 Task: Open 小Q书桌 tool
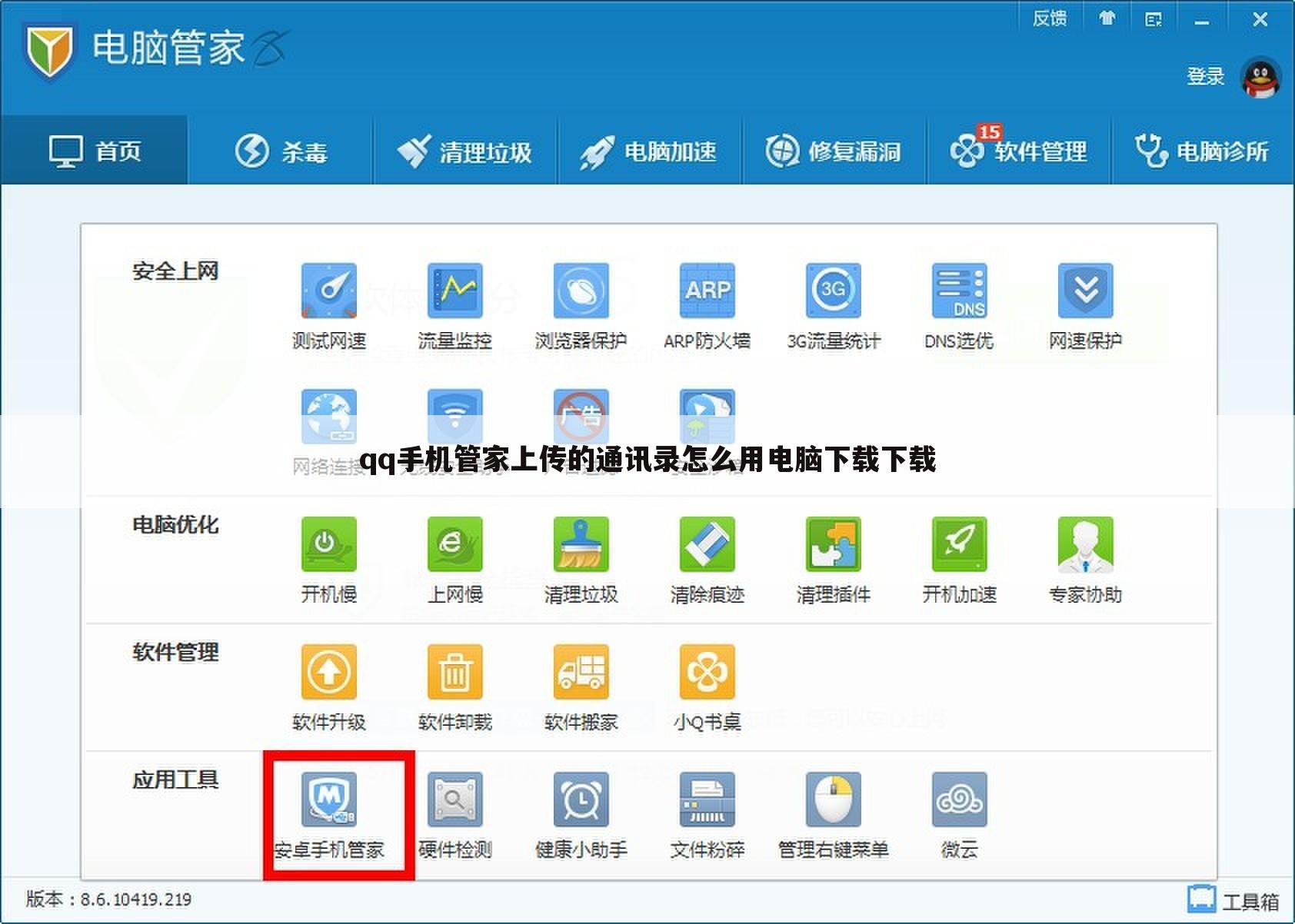tap(707, 688)
